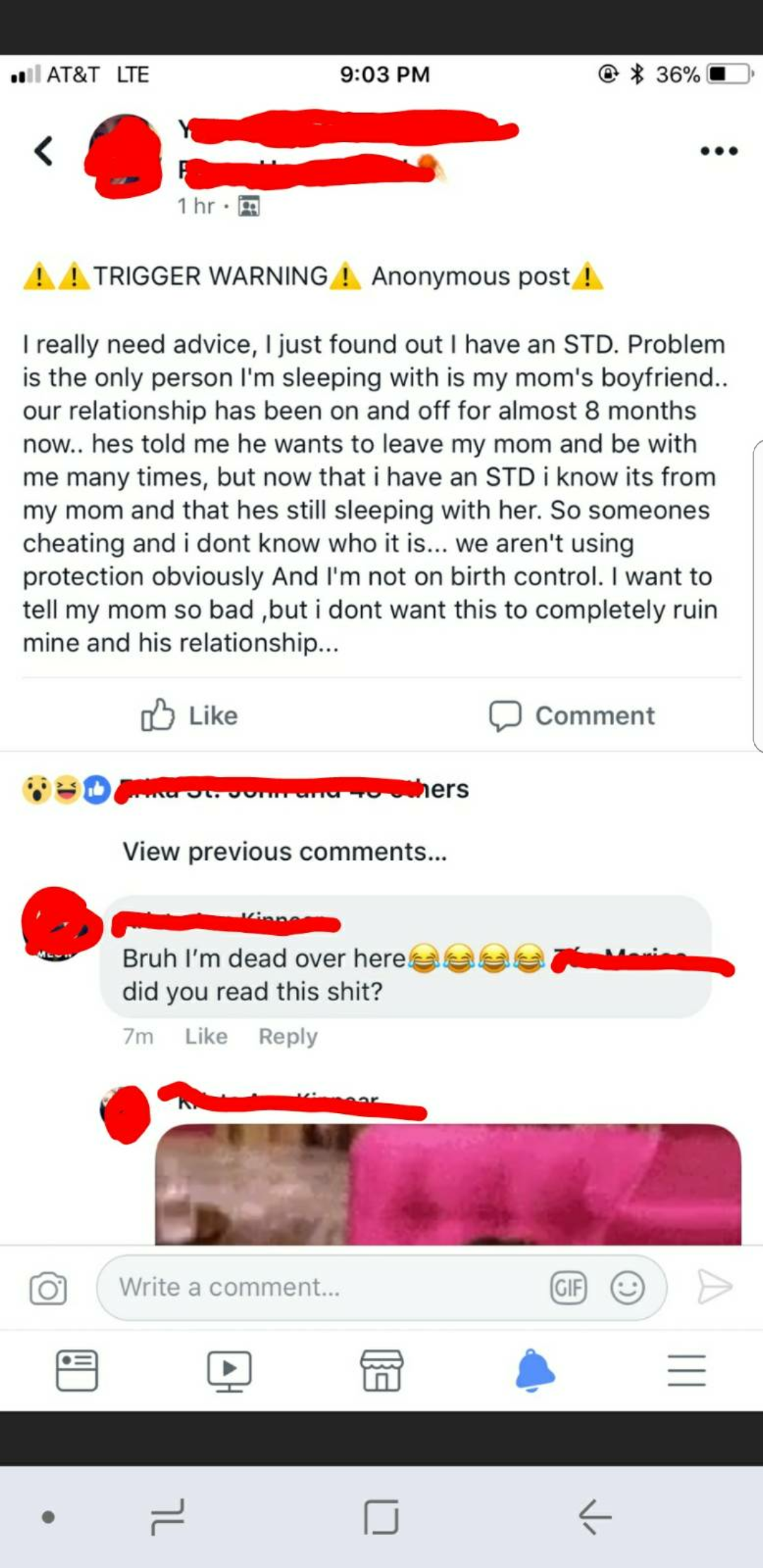
Task: Like the post with thumbs-up
Action: coord(189,715)
